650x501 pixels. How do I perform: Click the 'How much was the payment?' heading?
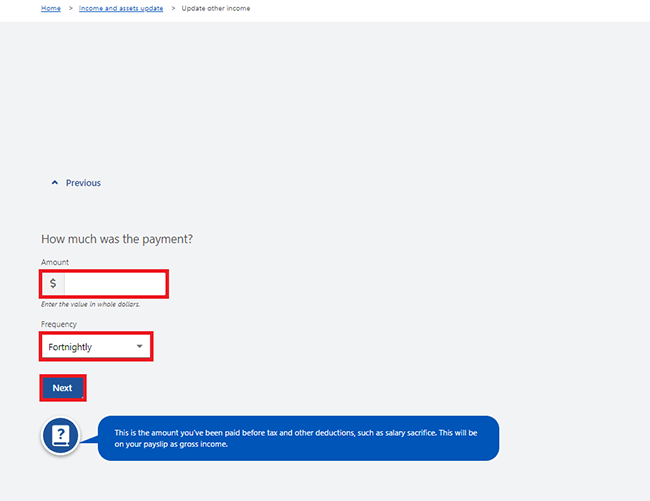tap(117, 239)
